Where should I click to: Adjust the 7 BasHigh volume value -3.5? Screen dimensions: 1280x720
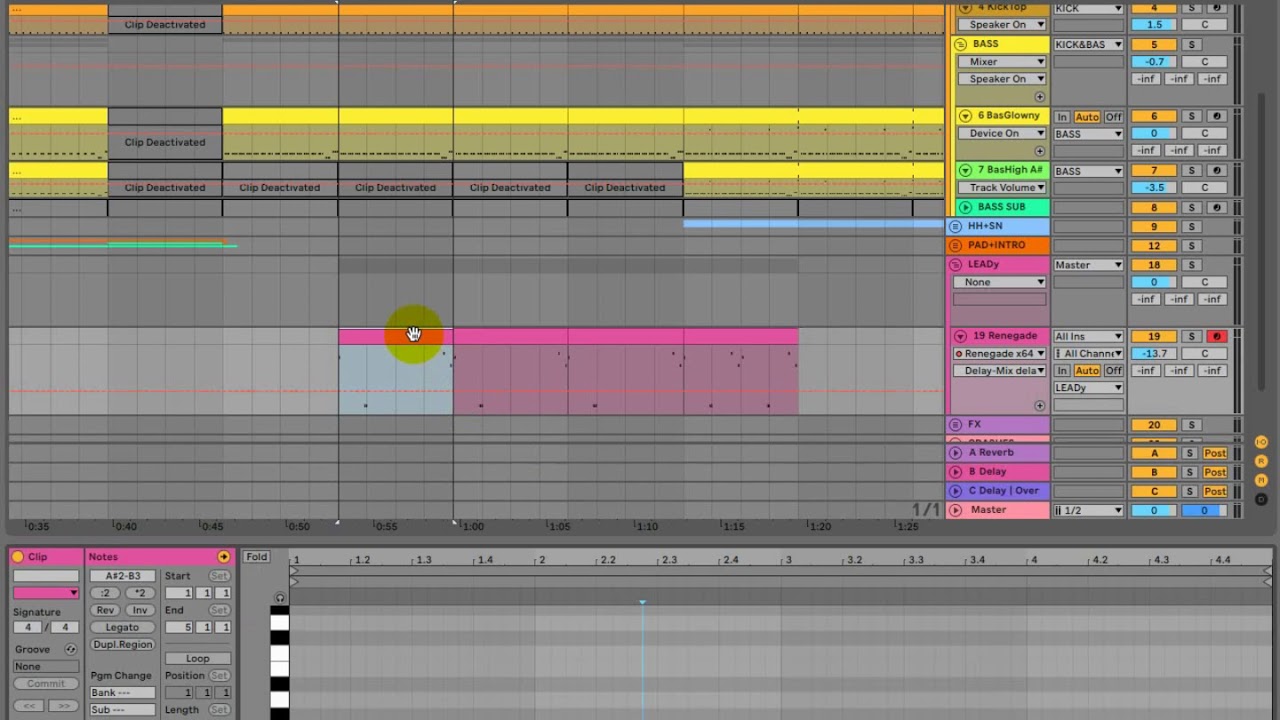click(1154, 188)
